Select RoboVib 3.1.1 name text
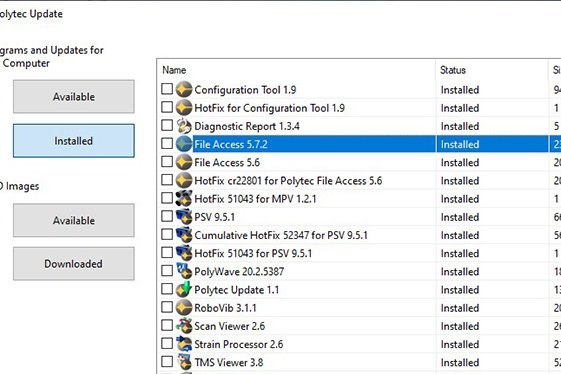The width and height of the screenshot is (561, 374). click(x=225, y=308)
